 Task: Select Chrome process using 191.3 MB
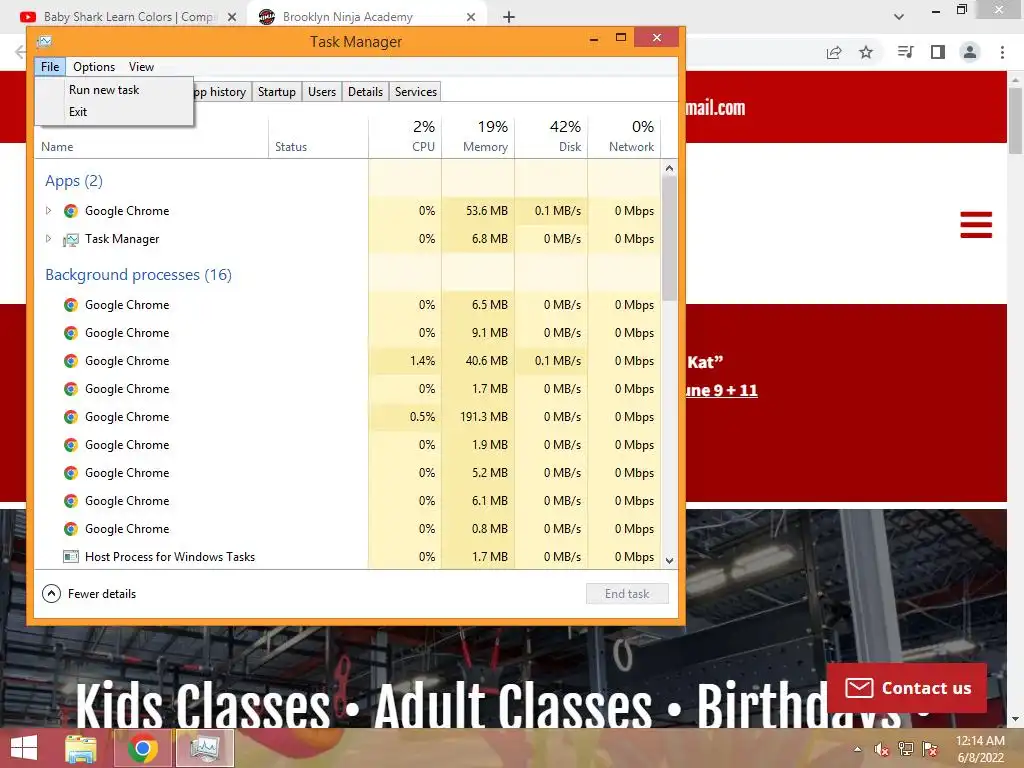point(347,417)
